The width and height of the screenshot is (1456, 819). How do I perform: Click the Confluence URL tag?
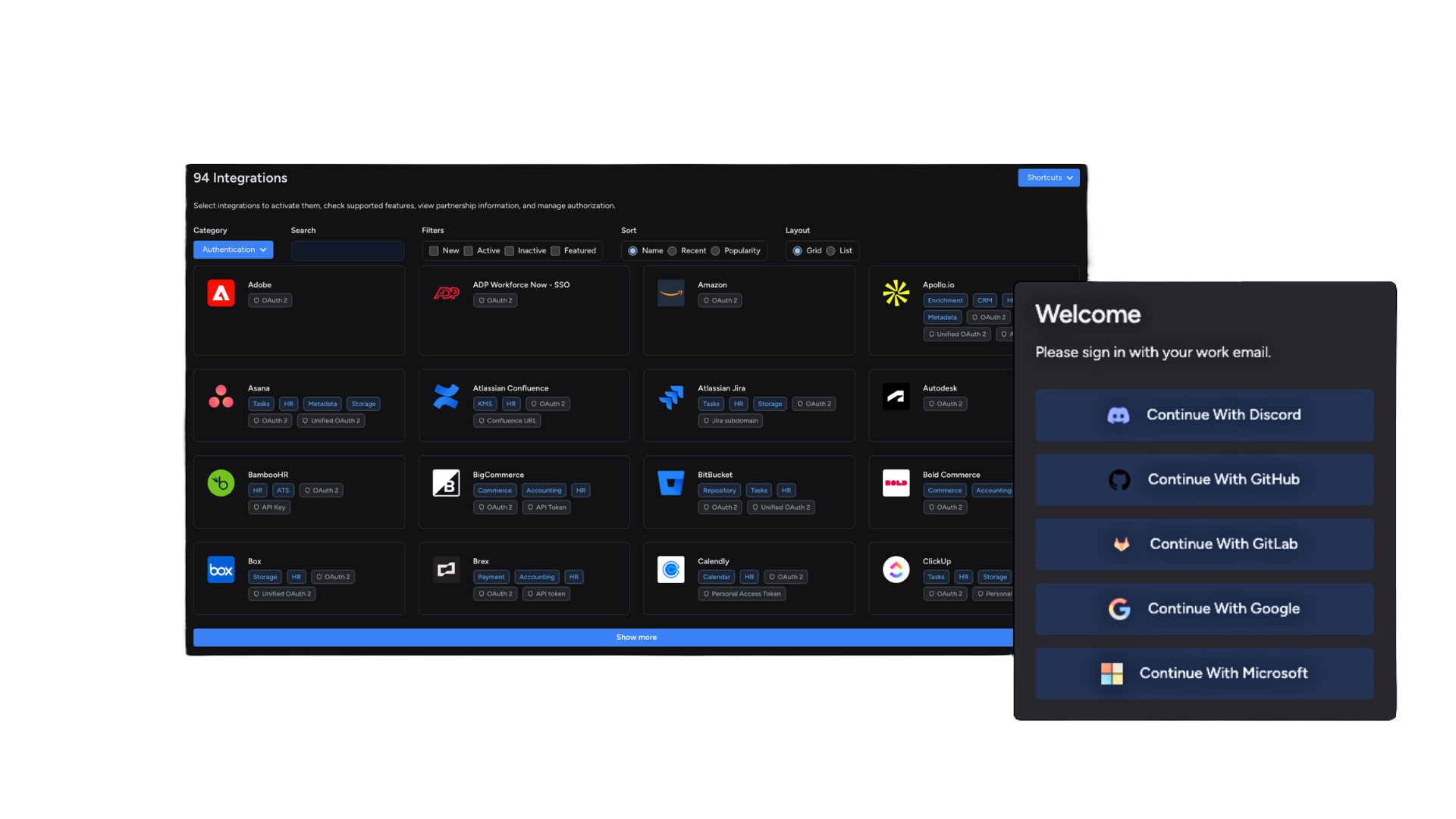point(507,421)
